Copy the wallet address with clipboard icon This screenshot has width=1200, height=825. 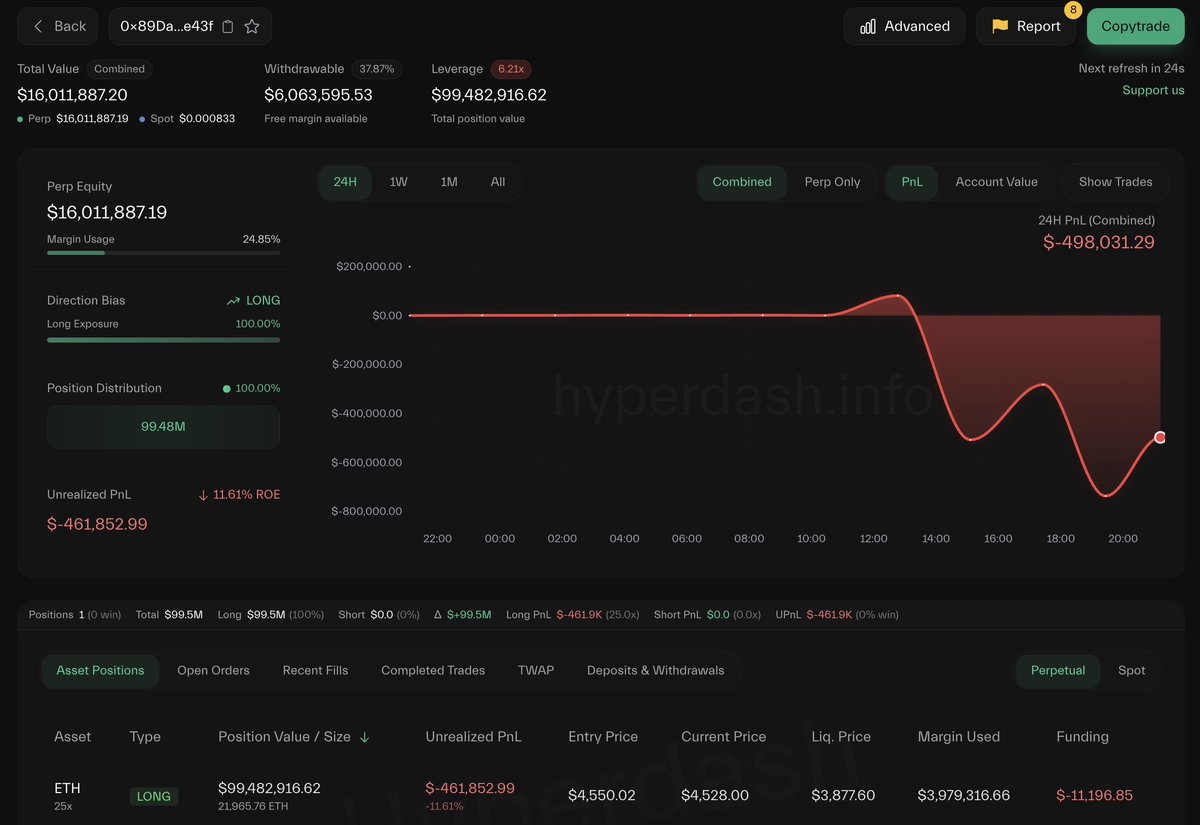pos(228,27)
